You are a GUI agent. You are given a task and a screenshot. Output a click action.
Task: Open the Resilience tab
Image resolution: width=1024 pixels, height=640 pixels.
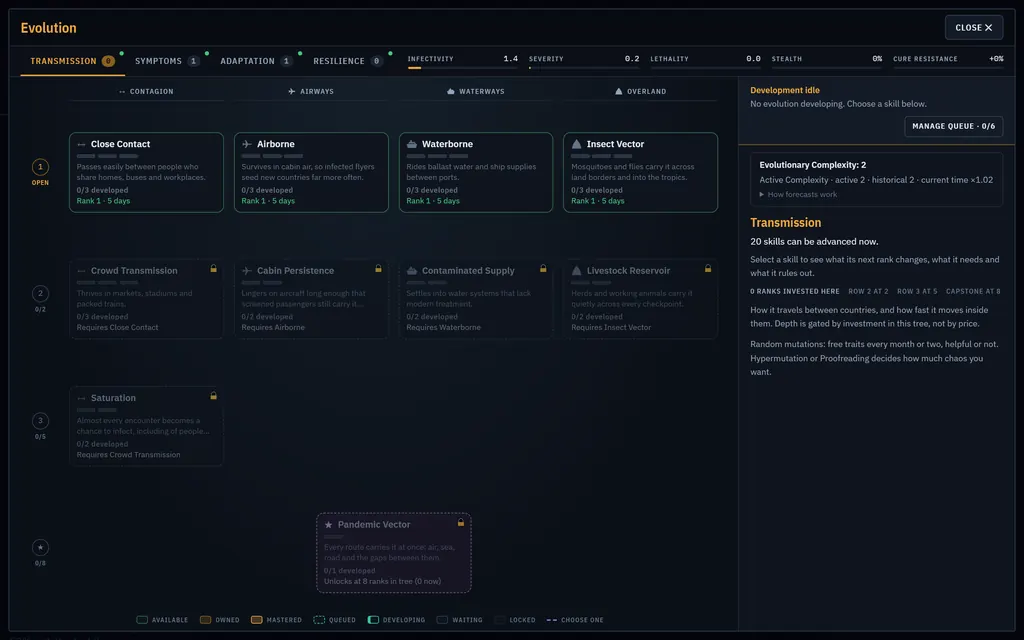click(x=347, y=61)
